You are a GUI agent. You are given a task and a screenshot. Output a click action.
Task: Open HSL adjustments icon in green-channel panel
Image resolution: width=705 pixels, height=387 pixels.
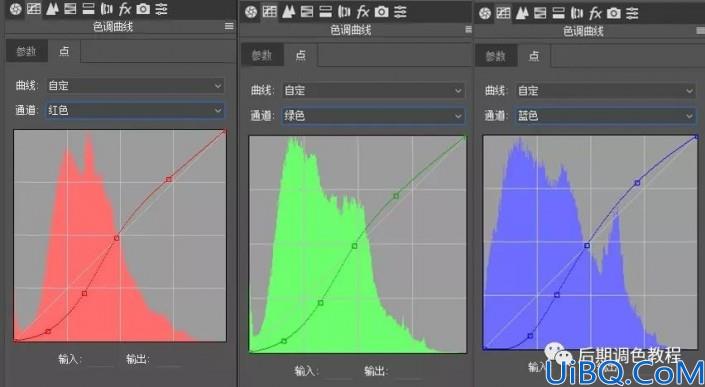[x=307, y=12]
